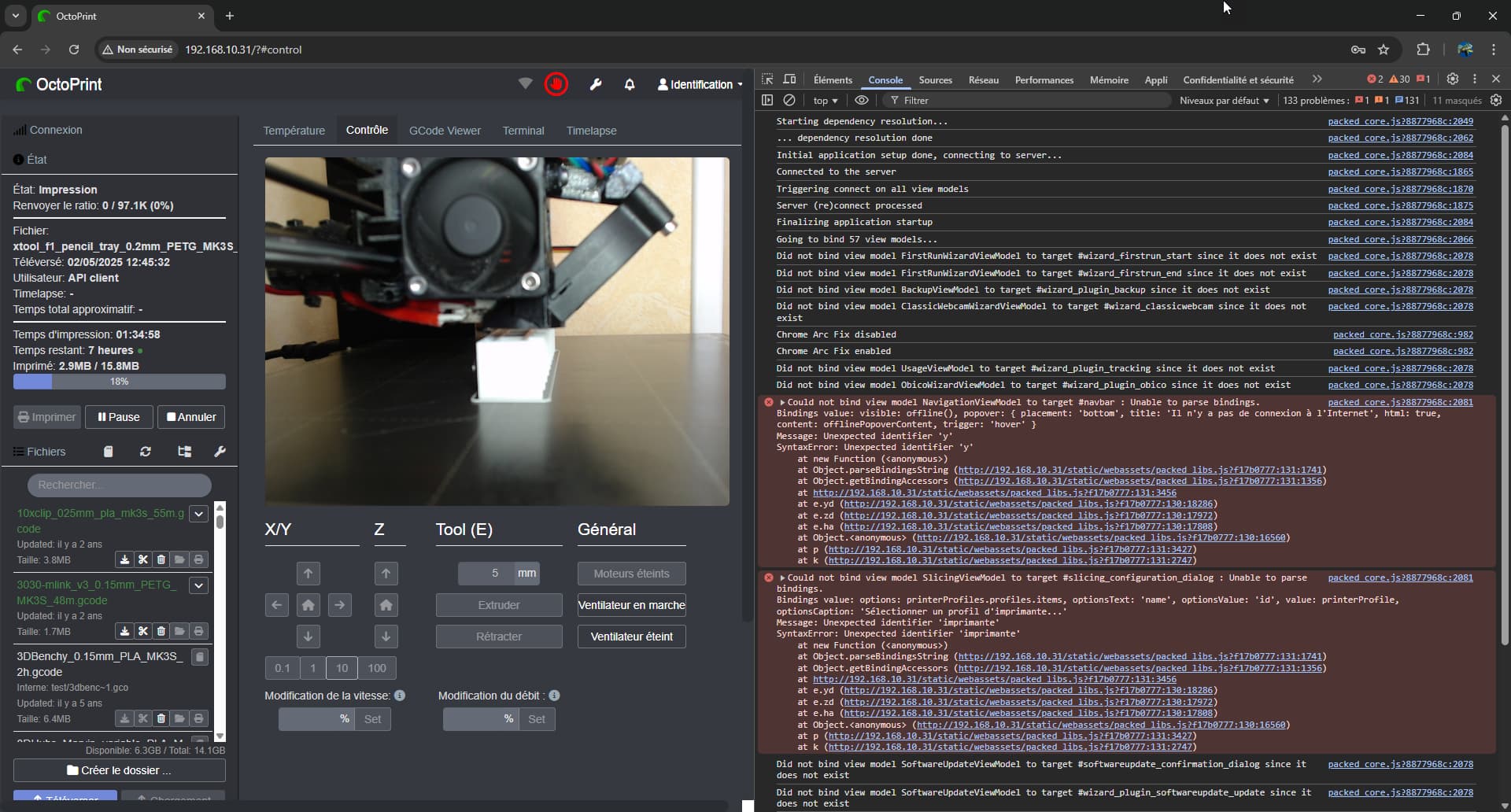Open DevTools Éléments tab
Viewport: 1511px width, 812px height.
pos(833,80)
